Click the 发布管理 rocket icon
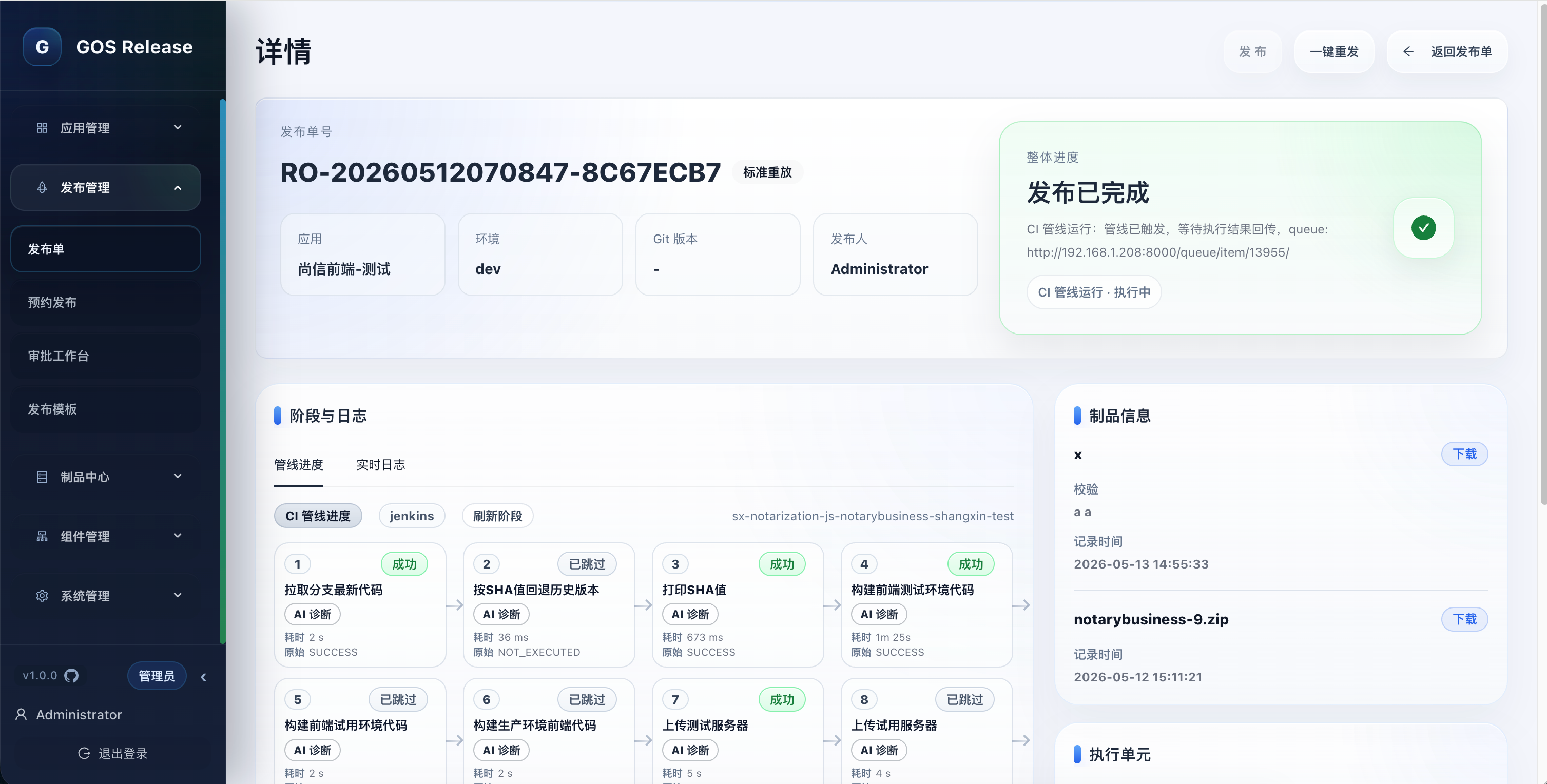 [x=42, y=187]
